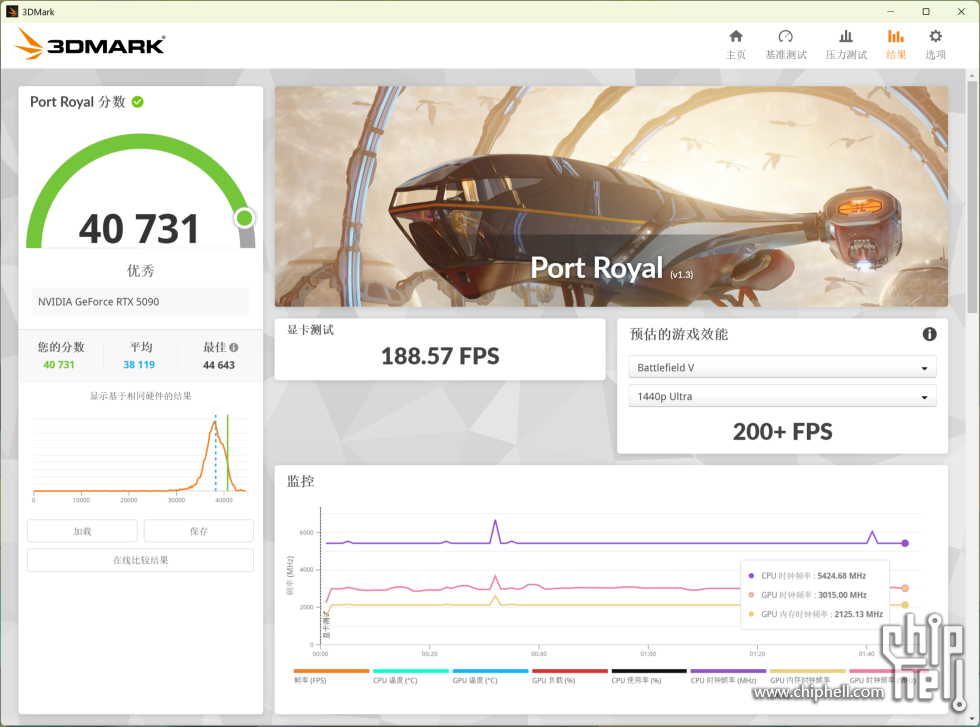Toggle the CPU 时钟频率 (MHz) legend series
The height and width of the screenshot is (727, 980).
pos(728,677)
